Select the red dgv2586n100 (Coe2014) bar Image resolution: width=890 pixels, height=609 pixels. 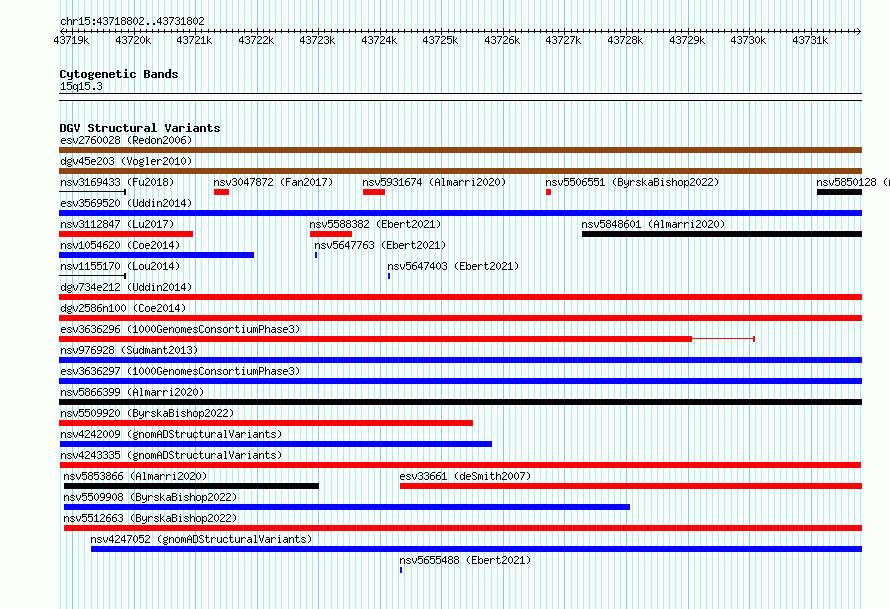460,318
